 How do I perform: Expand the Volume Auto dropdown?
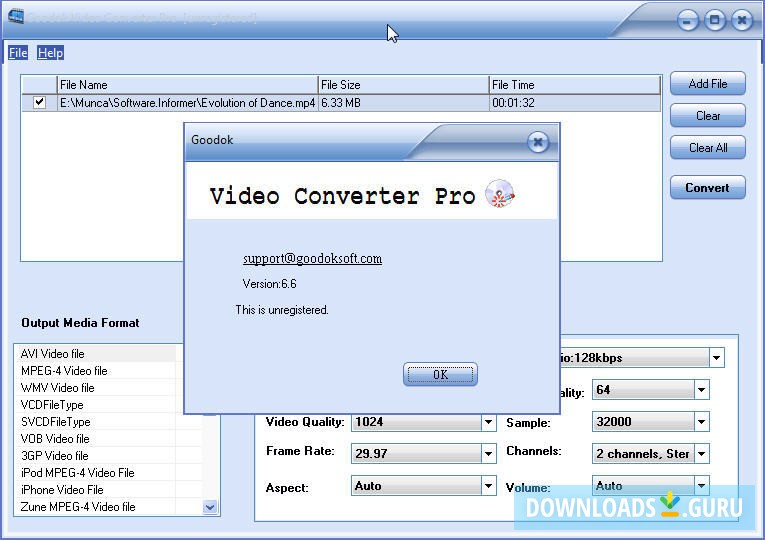pyautogui.click(x=702, y=485)
